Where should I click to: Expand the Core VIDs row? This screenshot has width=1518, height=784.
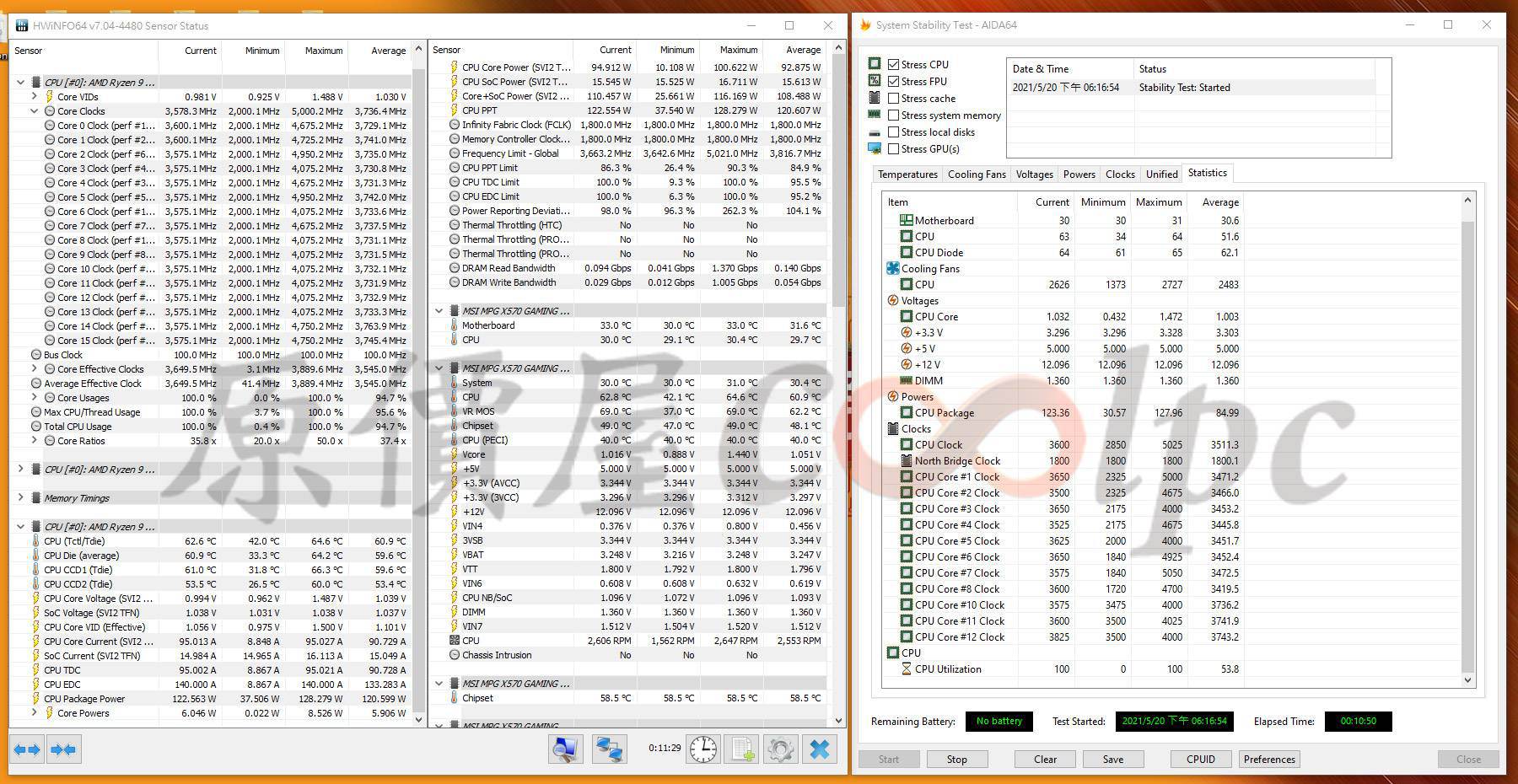click(x=35, y=97)
